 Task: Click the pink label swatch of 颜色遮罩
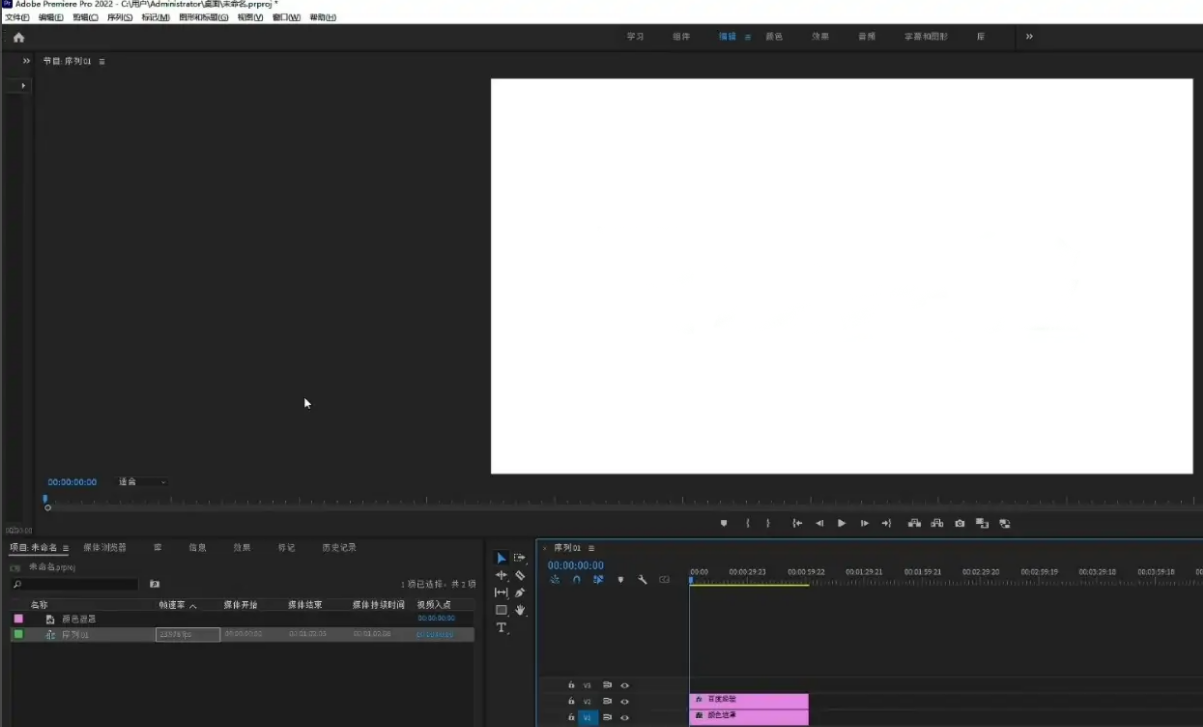pyautogui.click(x=18, y=619)
